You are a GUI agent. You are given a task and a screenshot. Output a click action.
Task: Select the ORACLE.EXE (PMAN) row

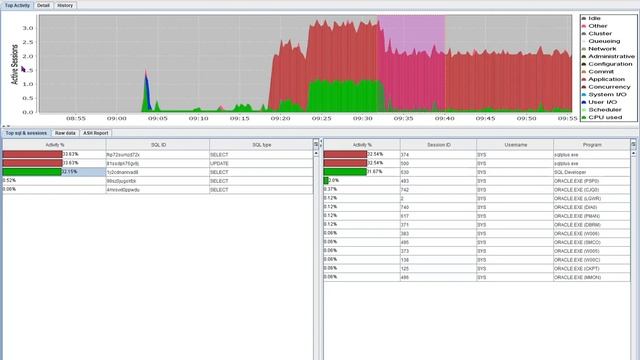(x=477, y=216)
